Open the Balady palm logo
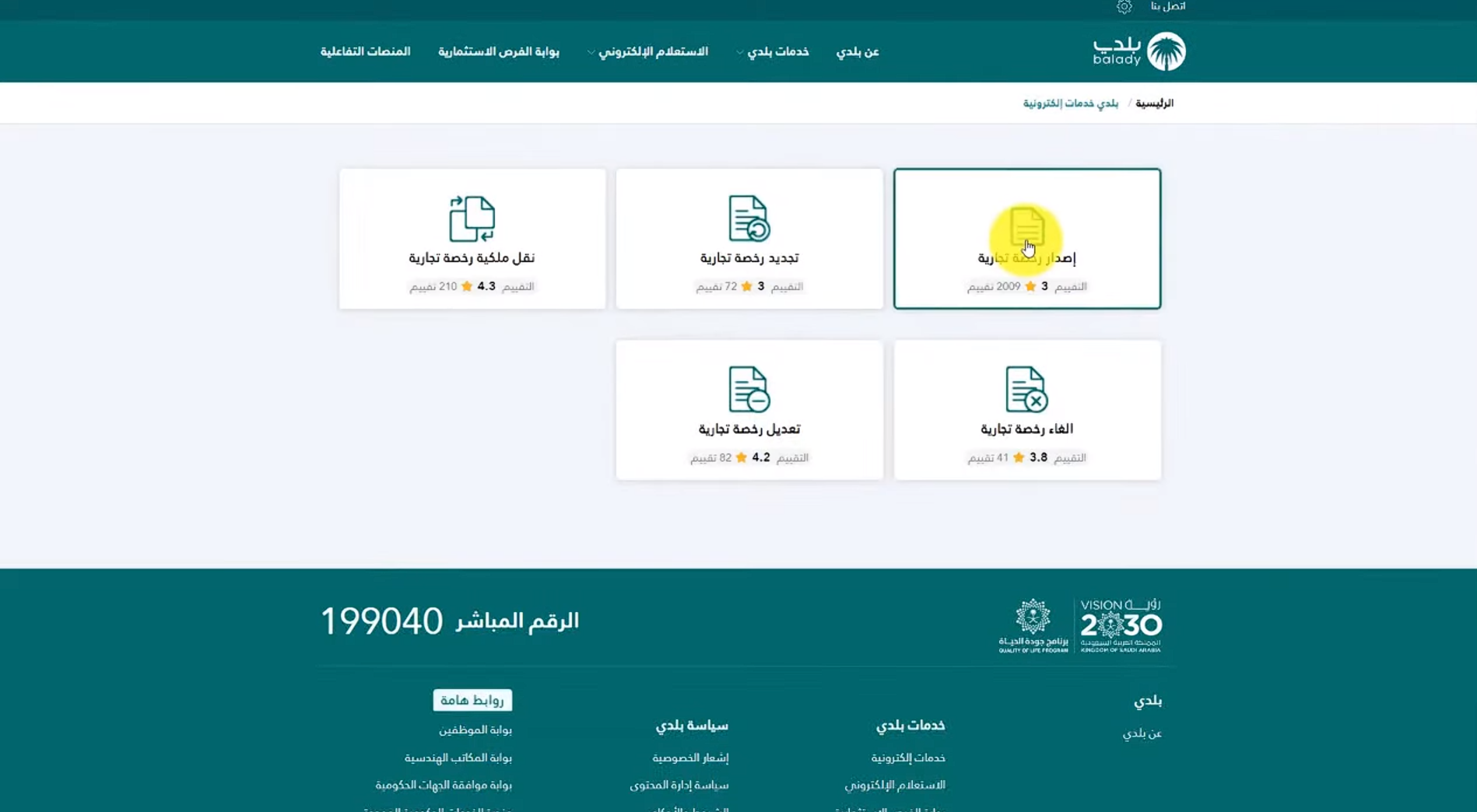 (x=1165, y=49)
